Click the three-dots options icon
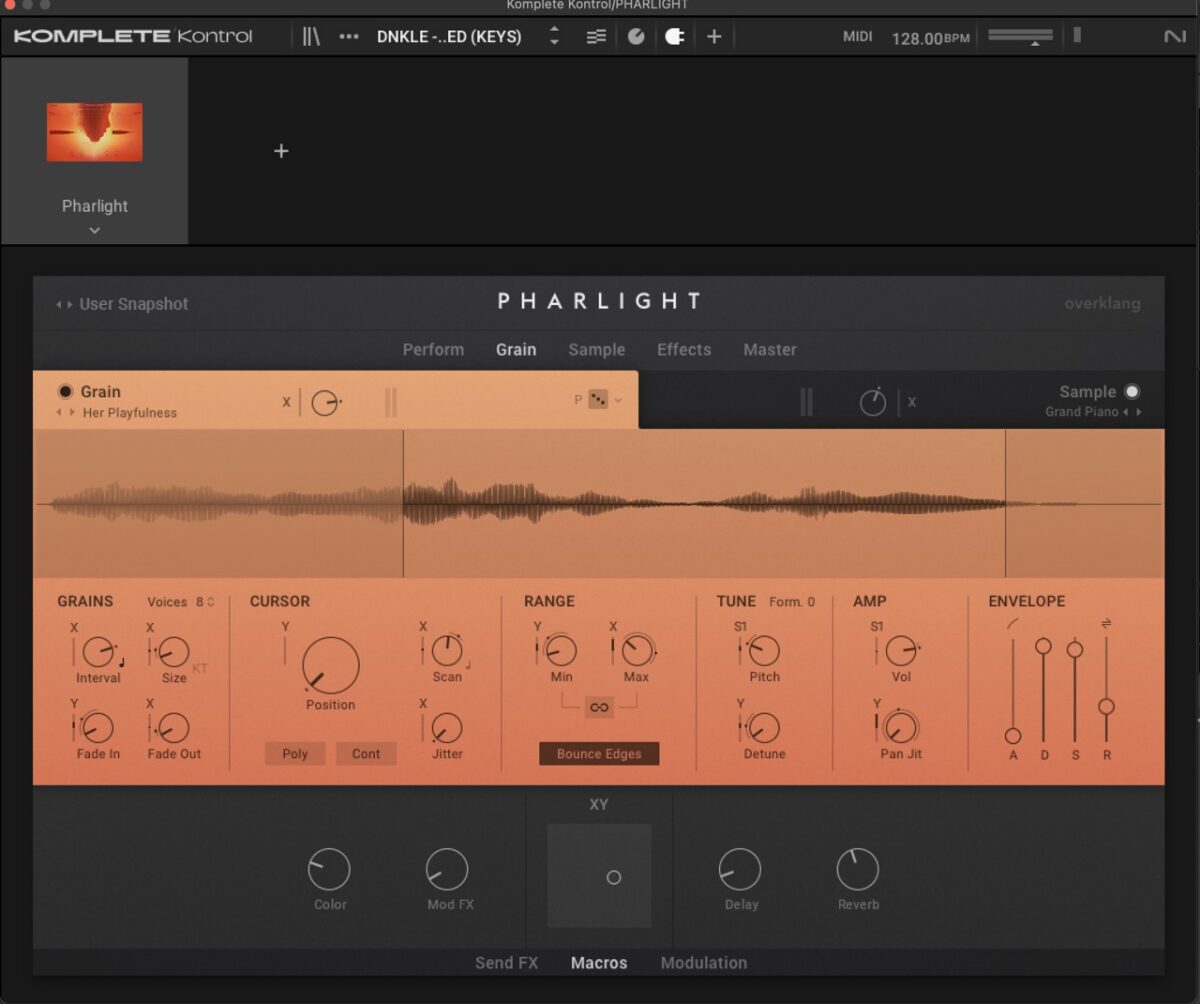Image resolution: width=1200 pixels, height=1004 pixels. [348, 37]
